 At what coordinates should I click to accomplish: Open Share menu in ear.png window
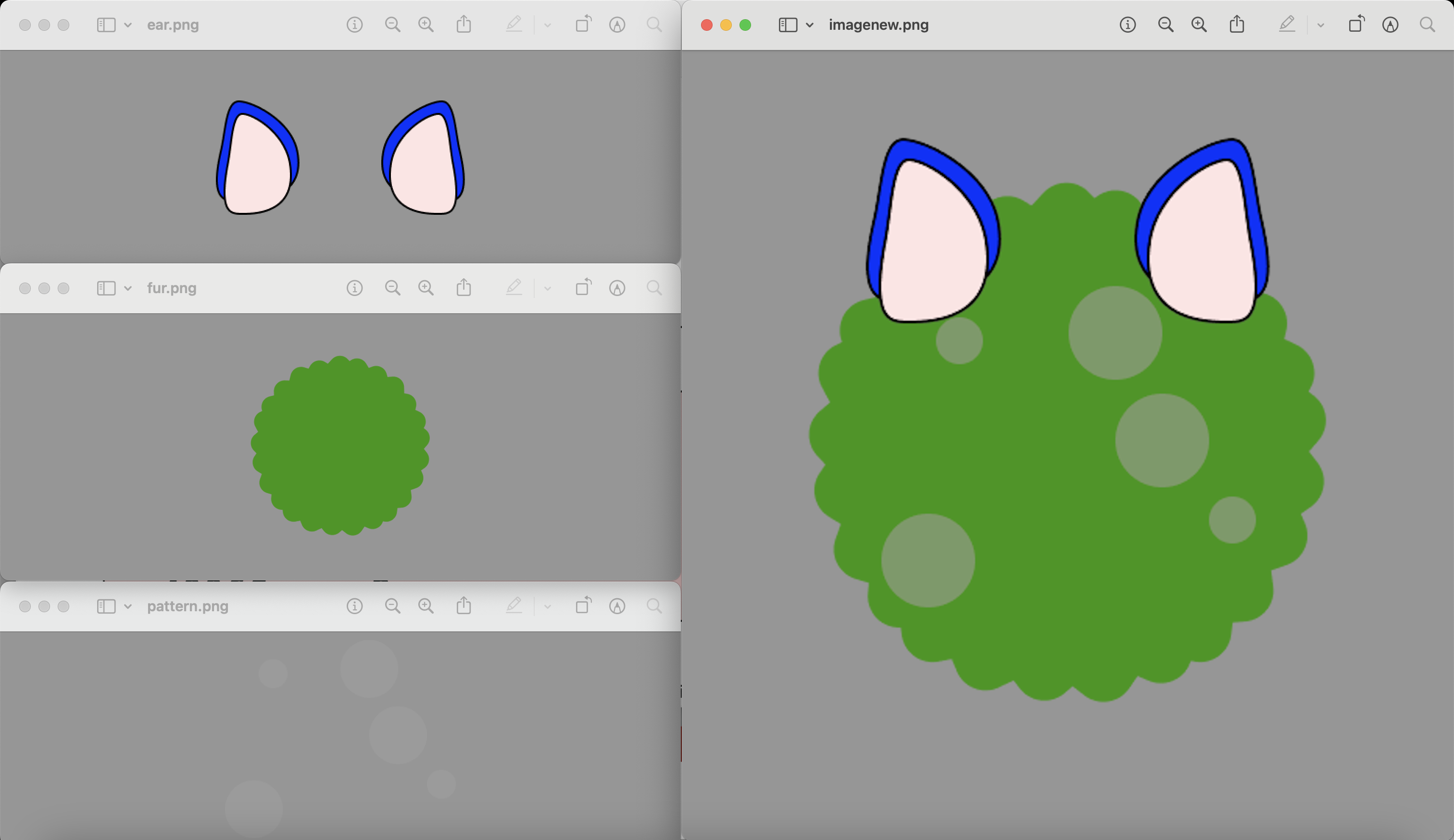464,24
